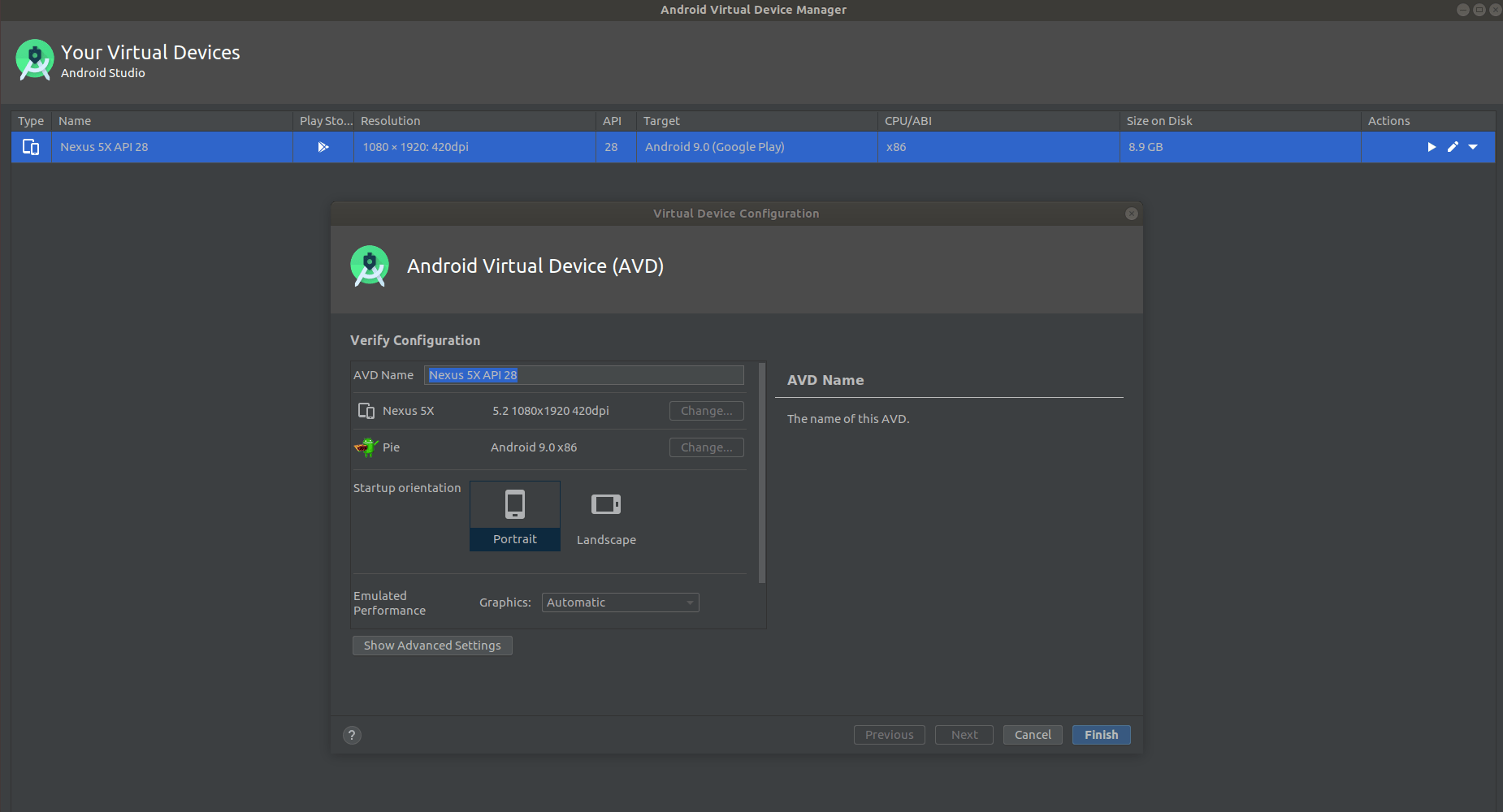Sort devices by Resolution column header
This screenshot has width=1503, height=812.
(x=474, y=121)
